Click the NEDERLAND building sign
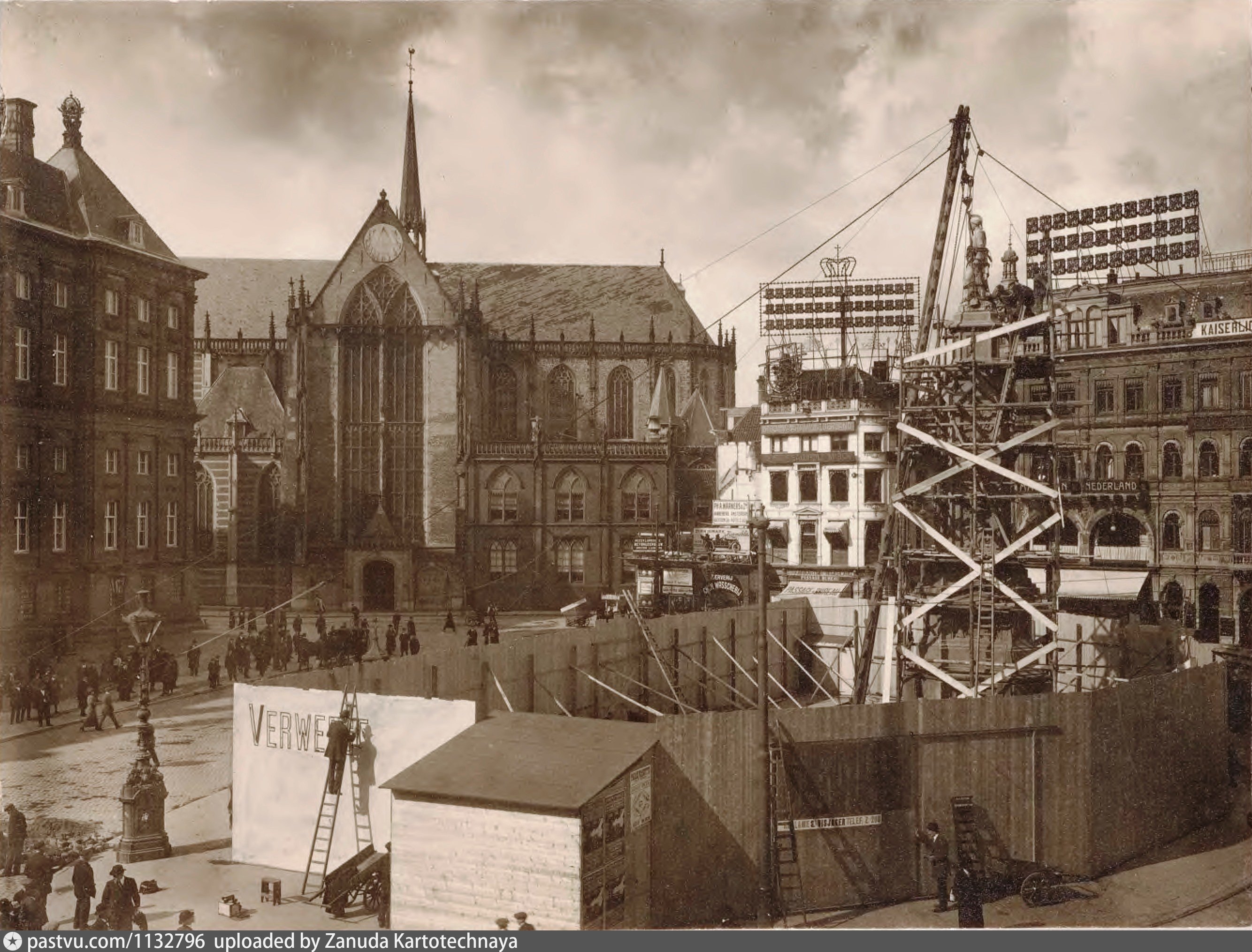1252x952 pixels. [1112, 486]
